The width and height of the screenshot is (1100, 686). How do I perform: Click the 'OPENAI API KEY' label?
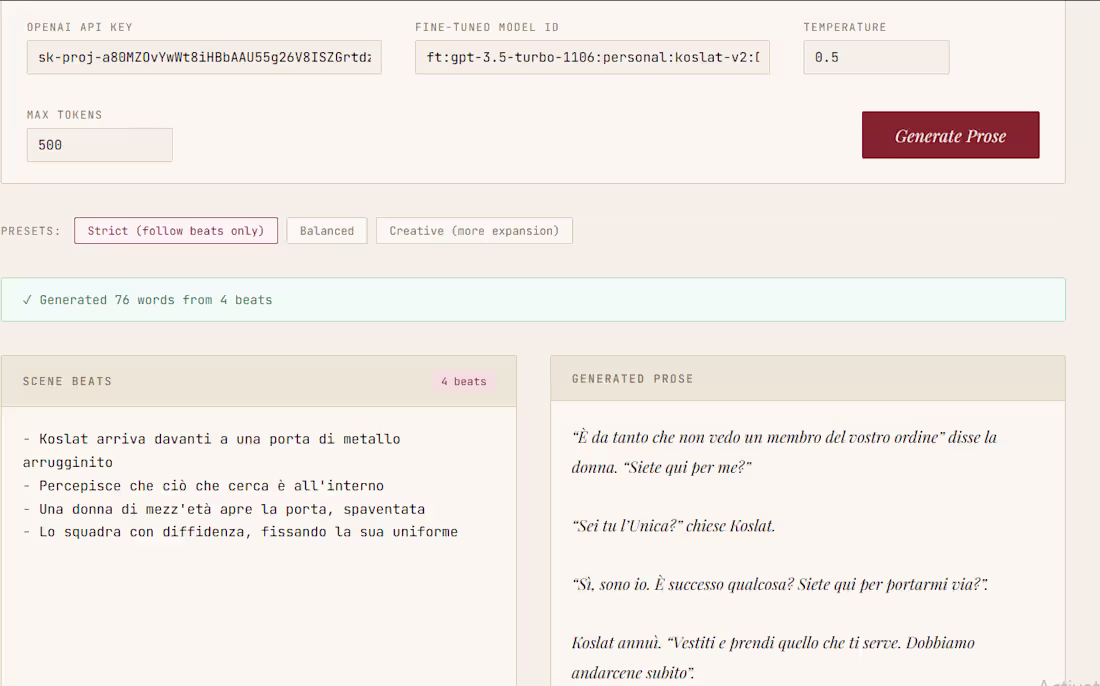79,27
